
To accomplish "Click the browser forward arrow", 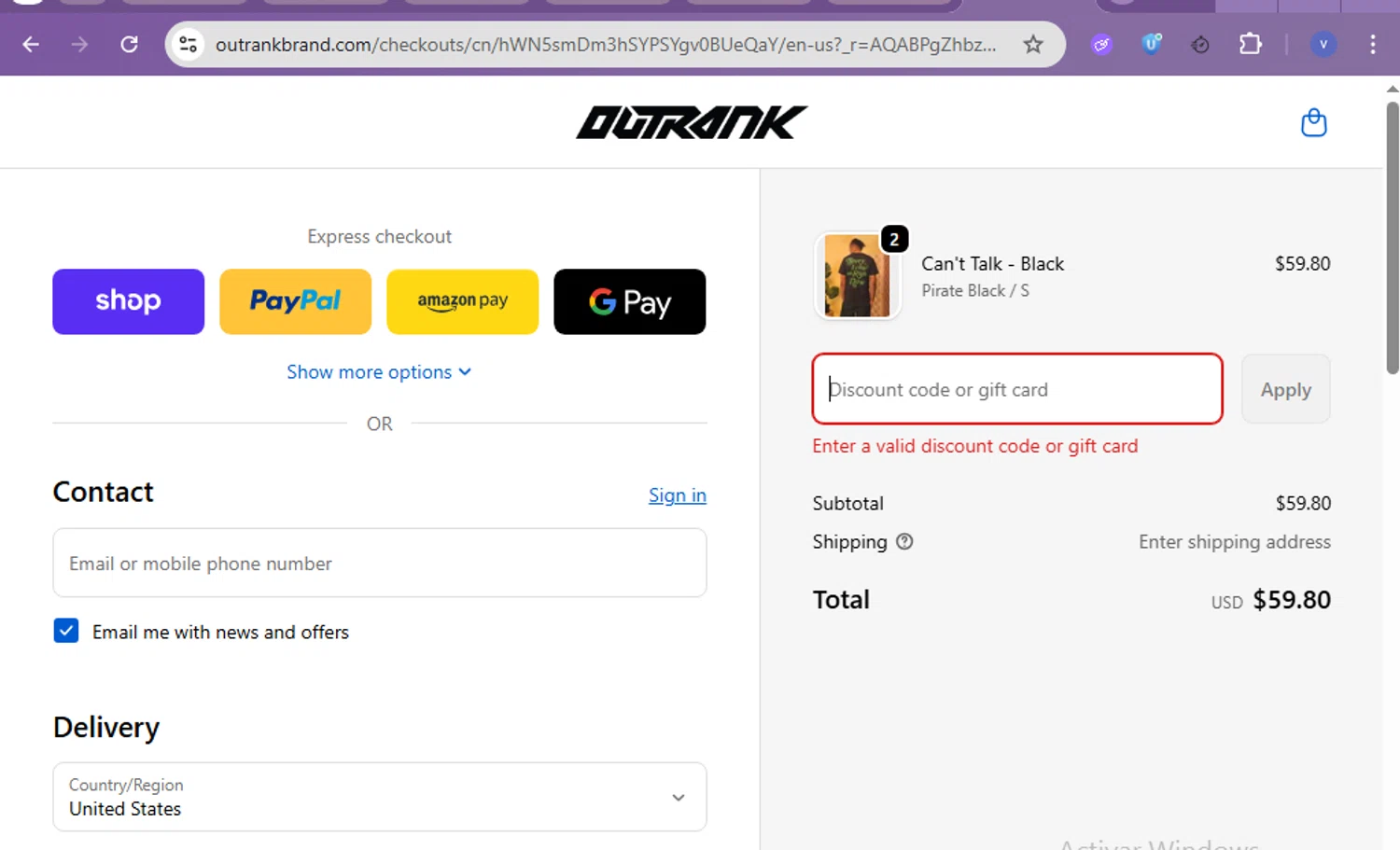I will (x=80, y=44).
